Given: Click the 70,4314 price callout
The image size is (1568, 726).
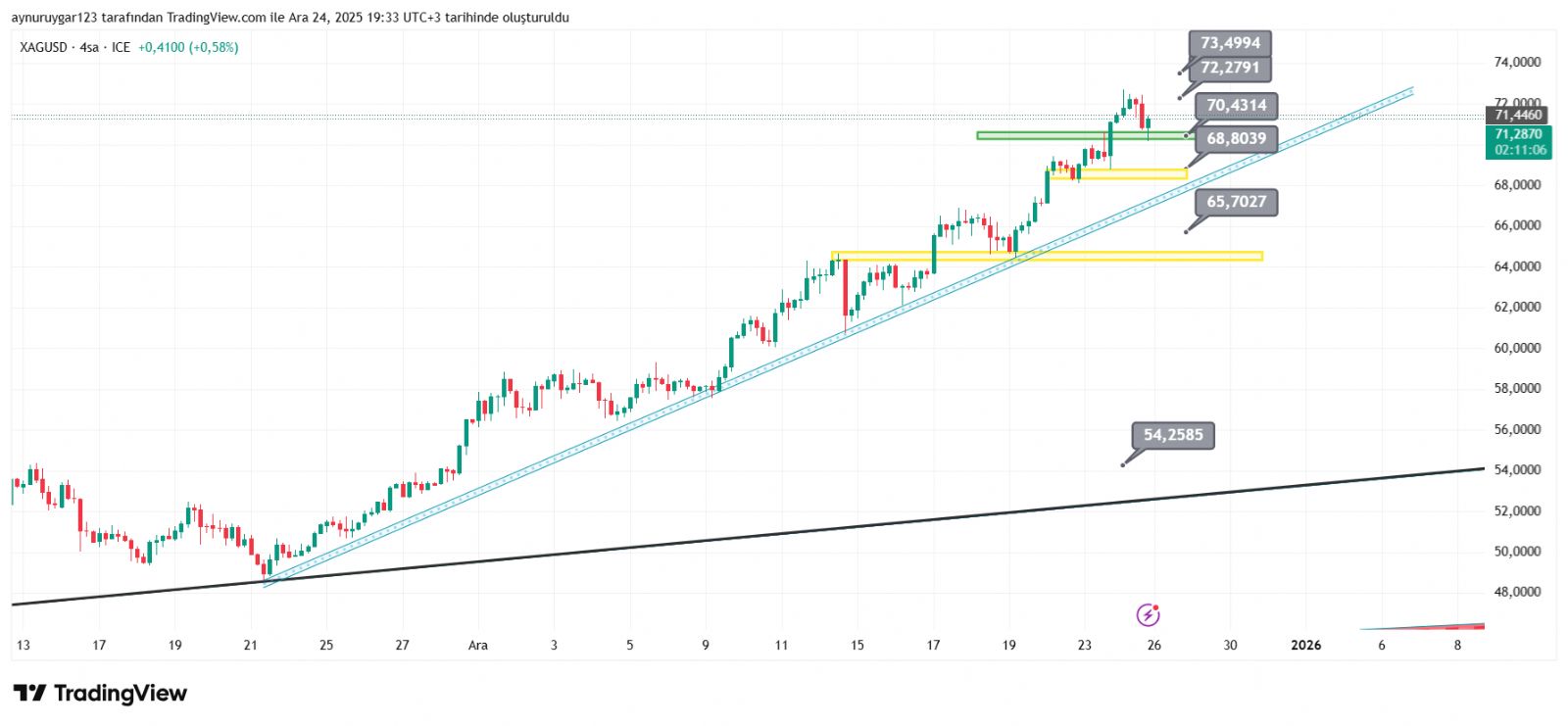Looking at the screenshot, I should (1236, 105).
